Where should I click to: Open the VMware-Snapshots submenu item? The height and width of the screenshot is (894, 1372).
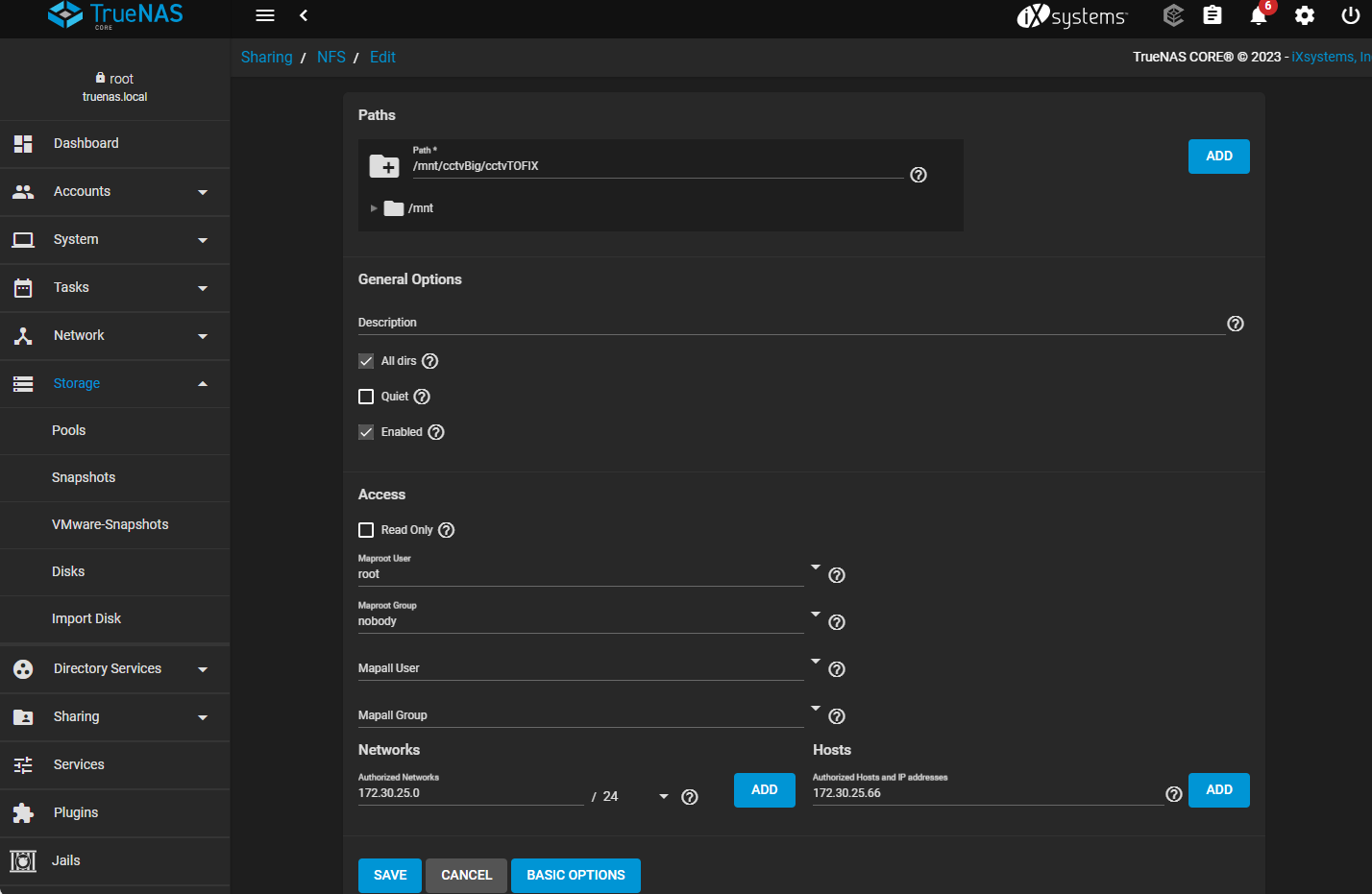coord(115,525)
